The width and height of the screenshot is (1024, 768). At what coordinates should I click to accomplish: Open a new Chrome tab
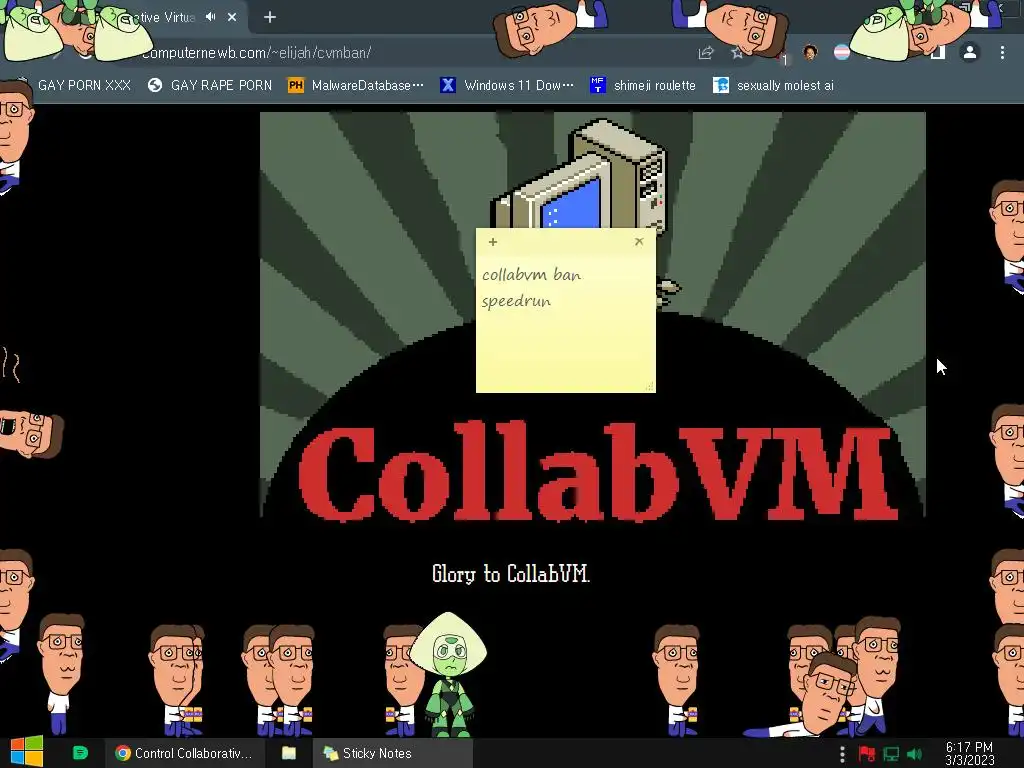coord(270,18)
